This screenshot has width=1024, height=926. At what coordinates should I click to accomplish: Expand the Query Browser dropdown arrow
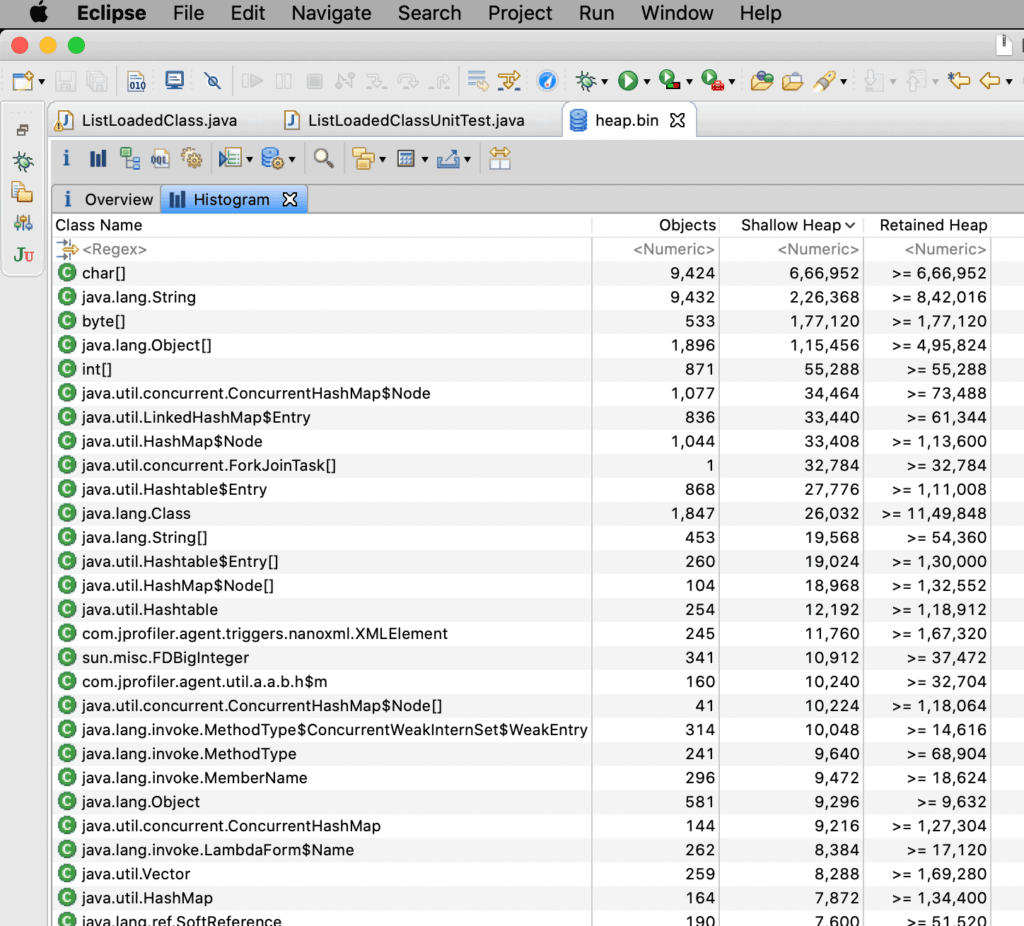[x=292, y=159]
